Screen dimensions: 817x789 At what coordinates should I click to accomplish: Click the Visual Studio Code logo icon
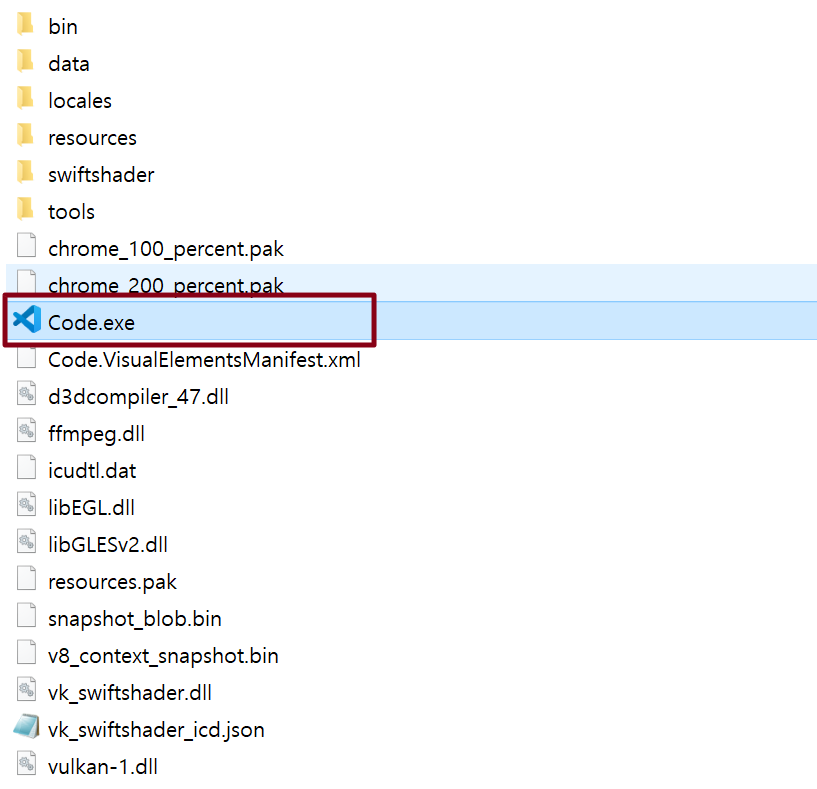[x=27, y=319]
